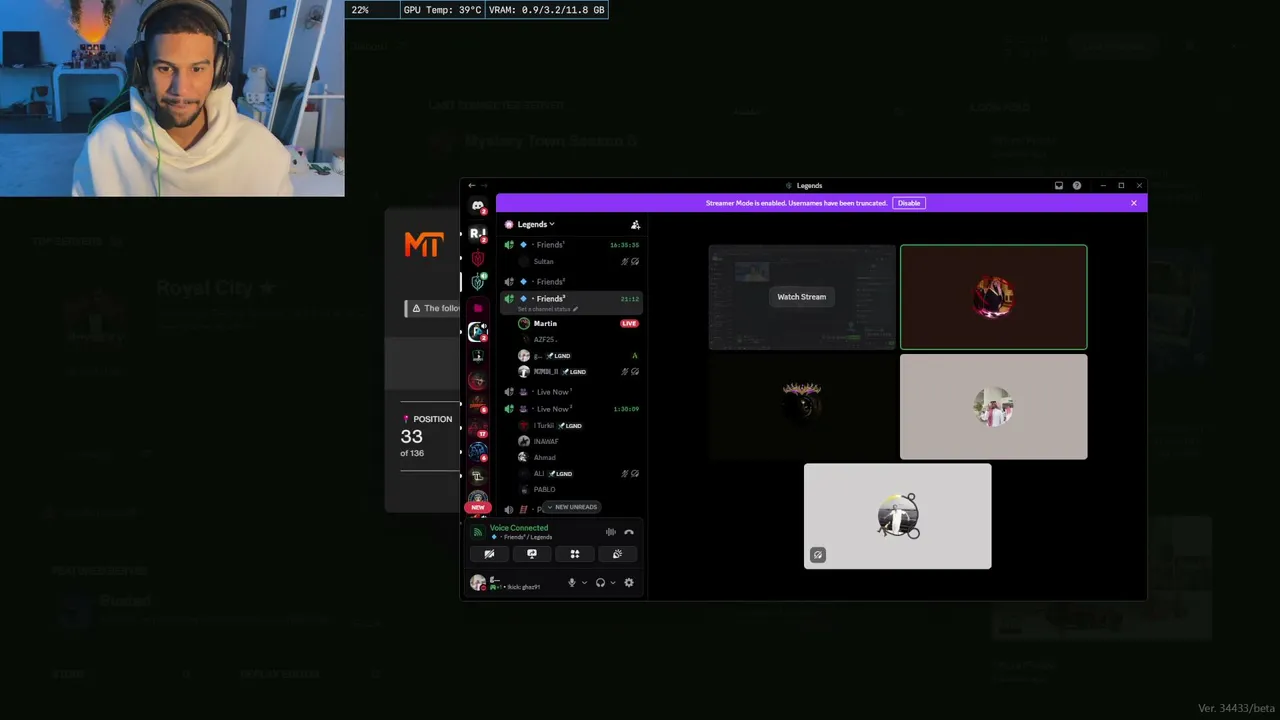The width and height of the screenshot is (1280, 720).
Task: Open the Discord help question mark icon
Action: pyautogui.click(x=1077, y=185)
